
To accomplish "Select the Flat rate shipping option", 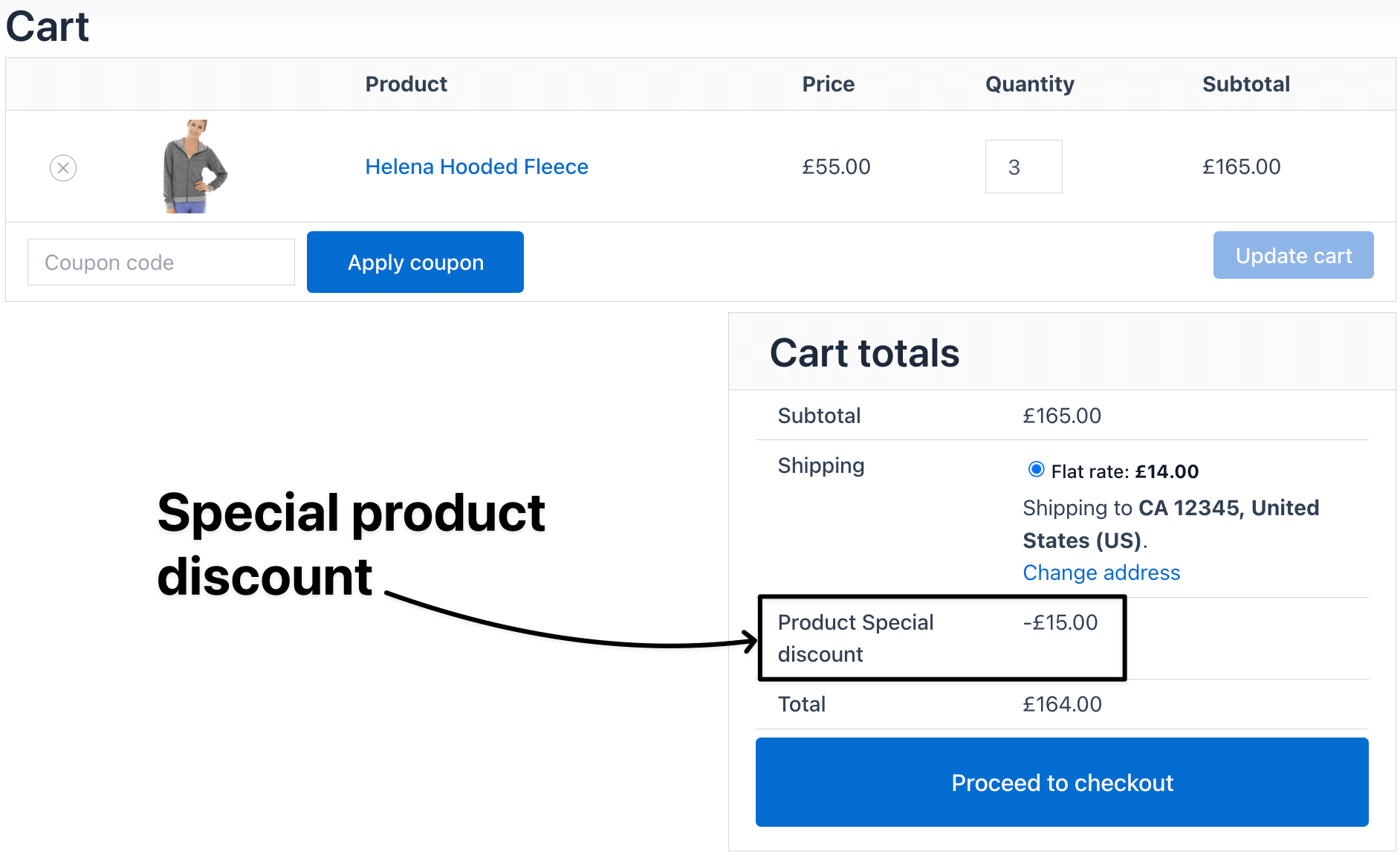I will 1036,469.
